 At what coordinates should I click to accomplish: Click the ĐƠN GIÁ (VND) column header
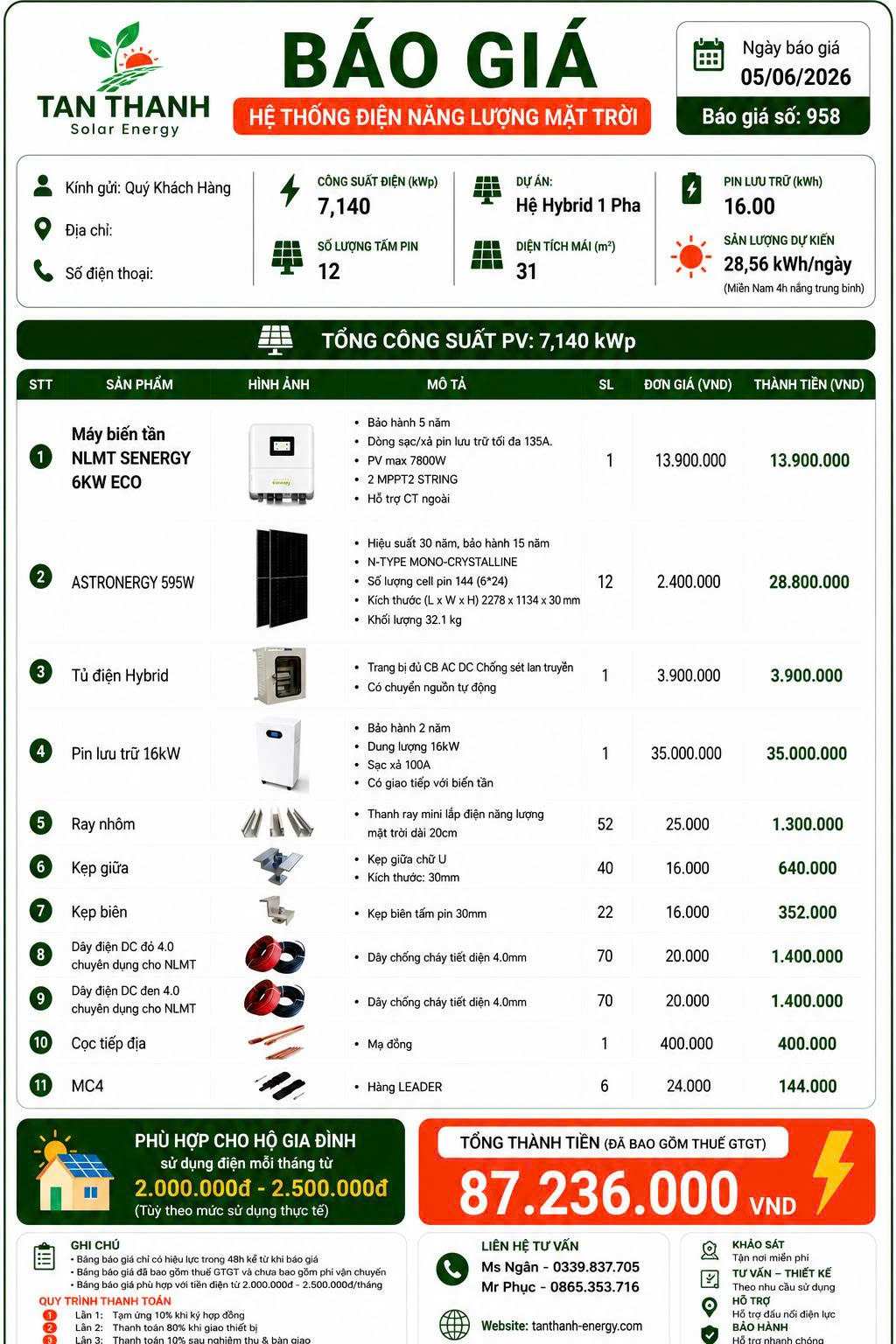688,384
